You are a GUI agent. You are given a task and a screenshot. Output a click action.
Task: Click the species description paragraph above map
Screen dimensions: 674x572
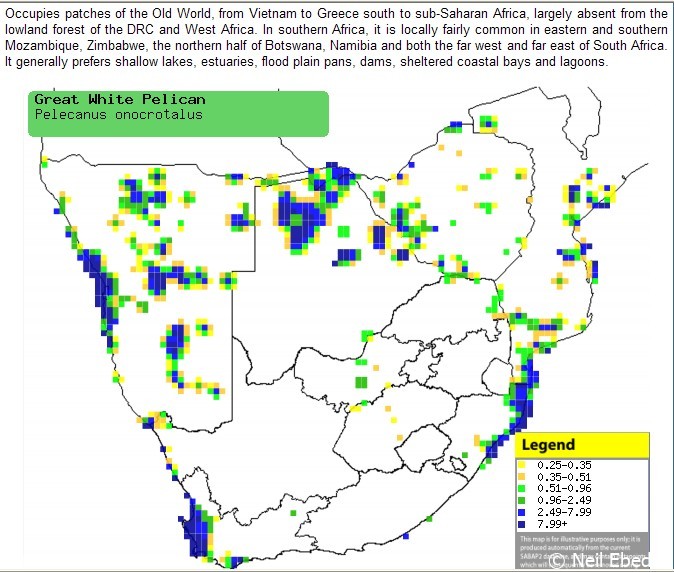[336, 38]
